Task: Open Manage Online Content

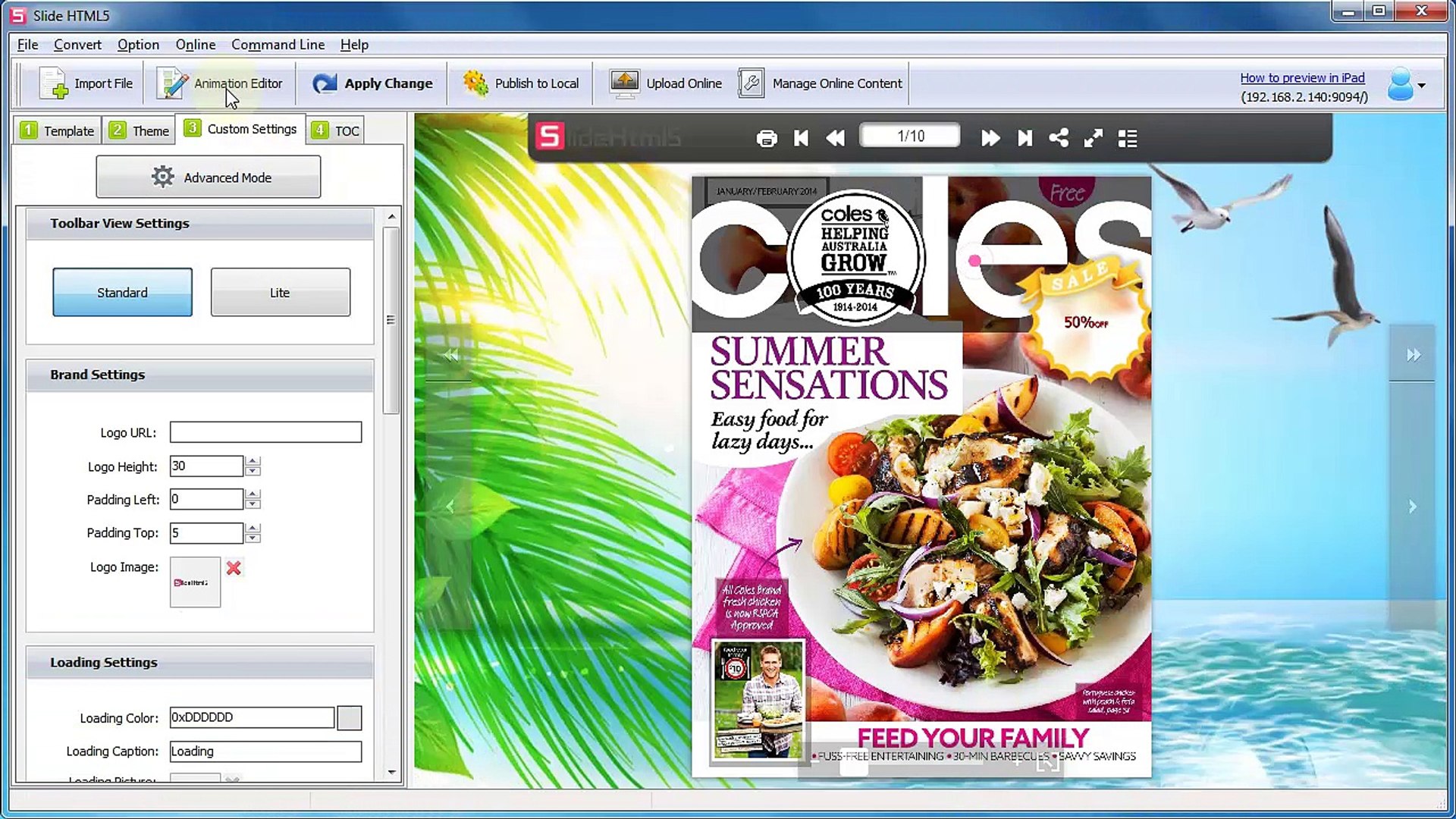Action: point(821,83)
